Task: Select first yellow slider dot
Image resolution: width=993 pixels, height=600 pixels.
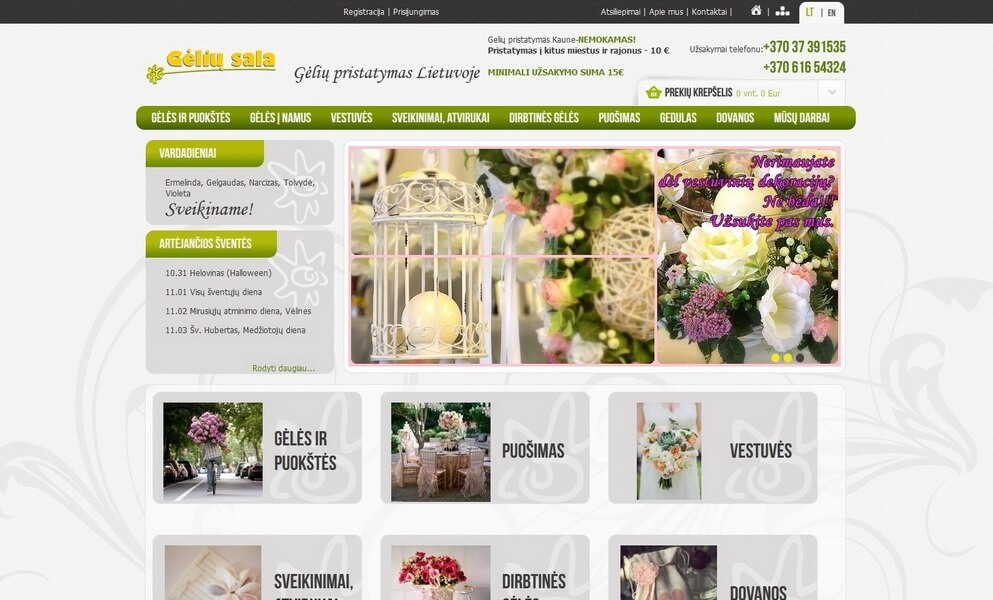Action: point(775,357)
